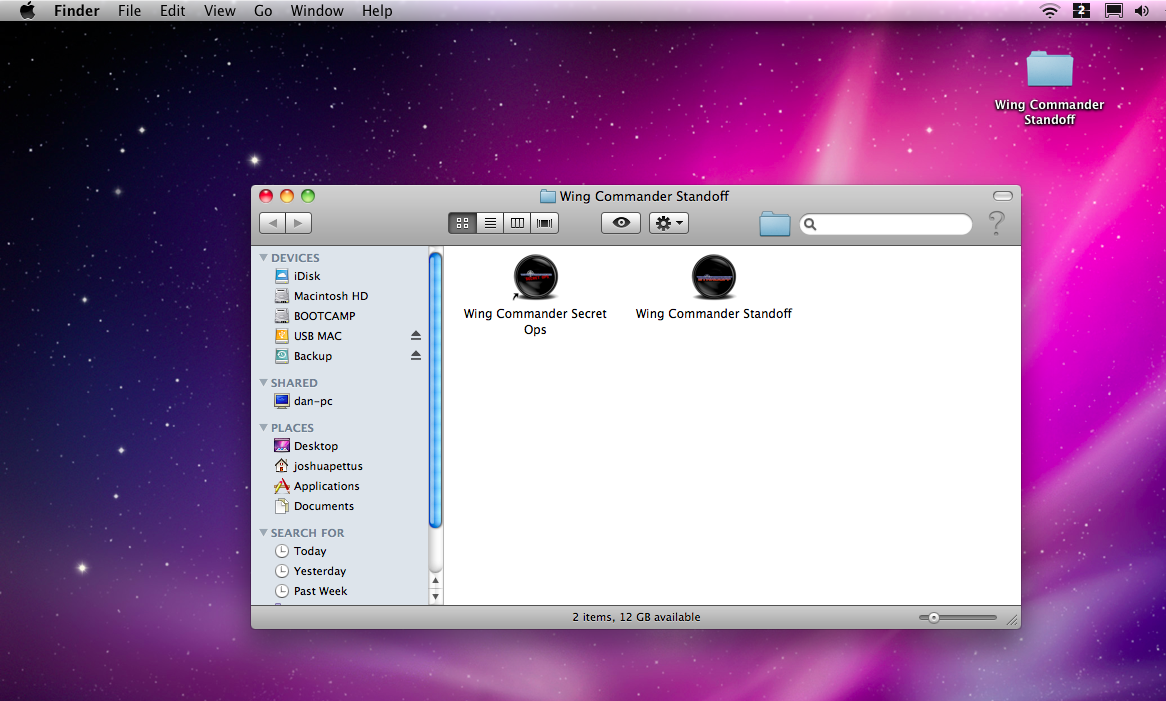This screenshot has height=701, width=1166.
Task: Click the Quick Look eye button
Action: point(621,223)
